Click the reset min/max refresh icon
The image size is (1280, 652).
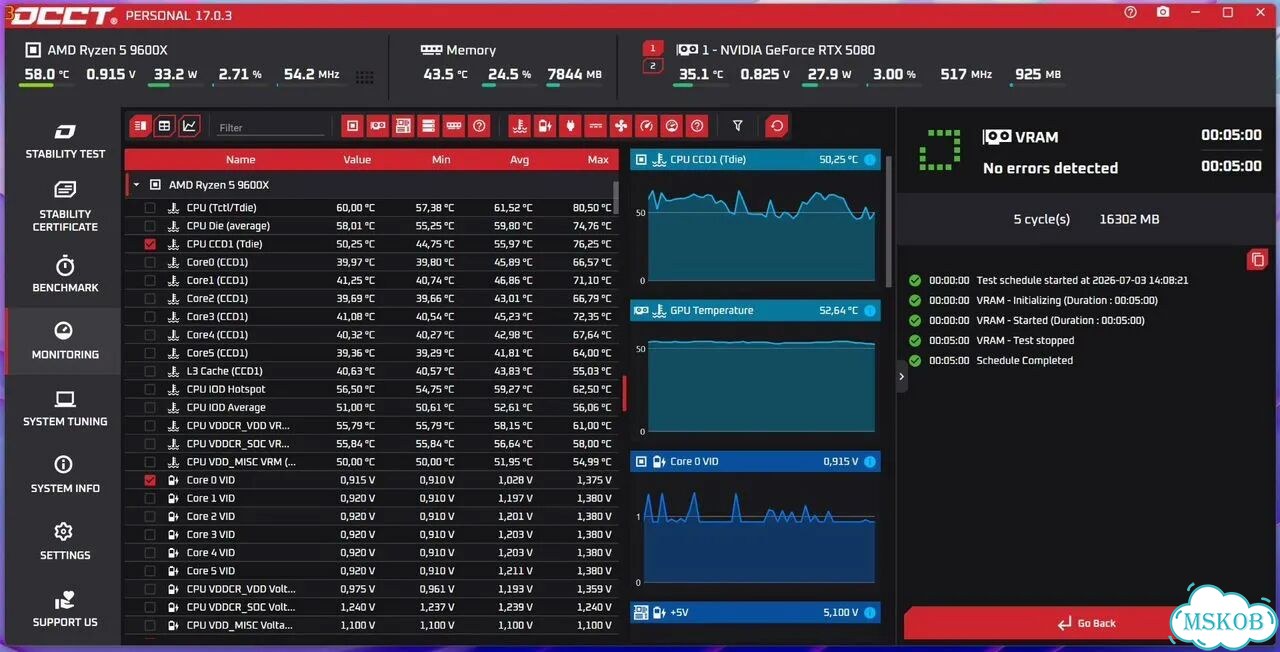coord(777,126)
